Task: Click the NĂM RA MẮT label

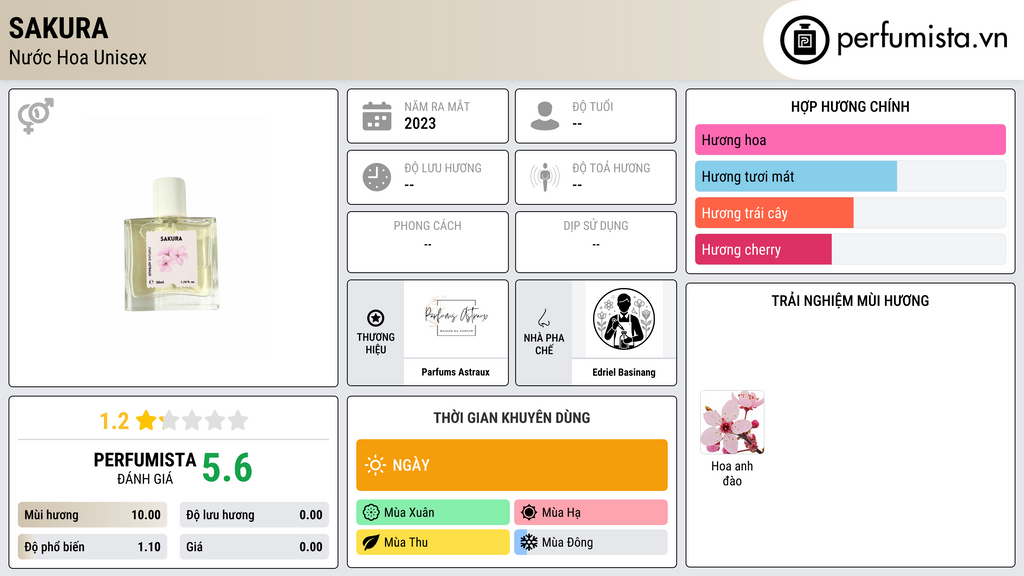Action: [x=437, y=106]
